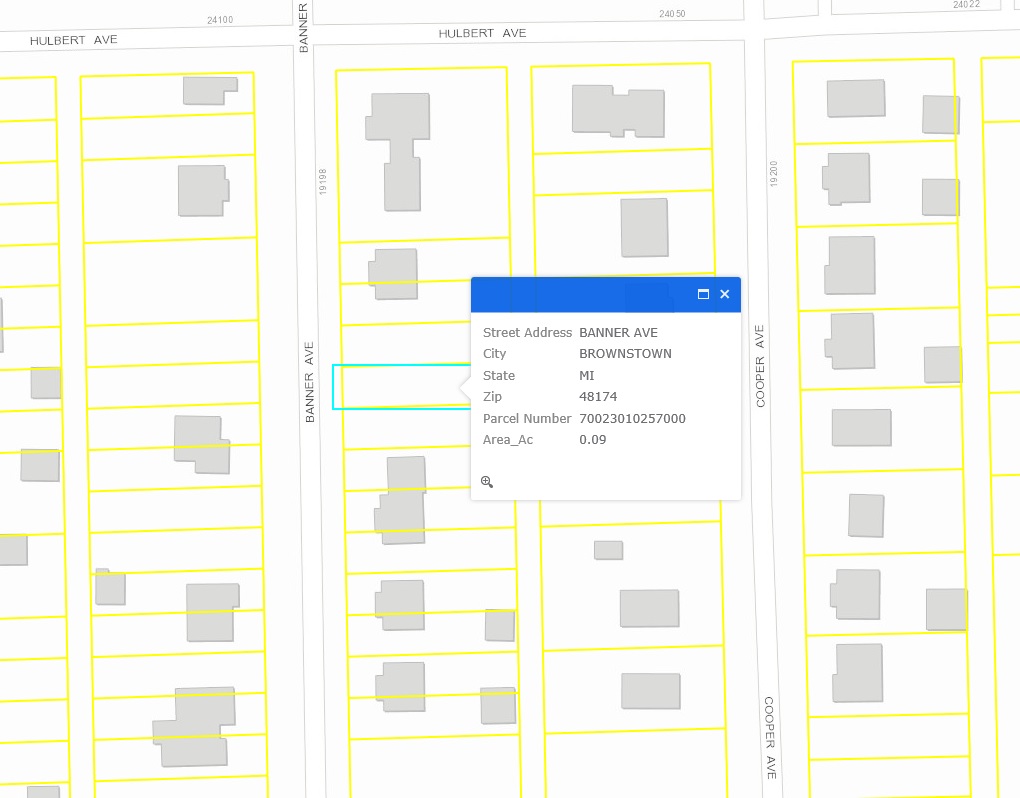Screen dimensions: 1020x798
Task: Maximize the parcel info popup
Action: click(703, 294)
